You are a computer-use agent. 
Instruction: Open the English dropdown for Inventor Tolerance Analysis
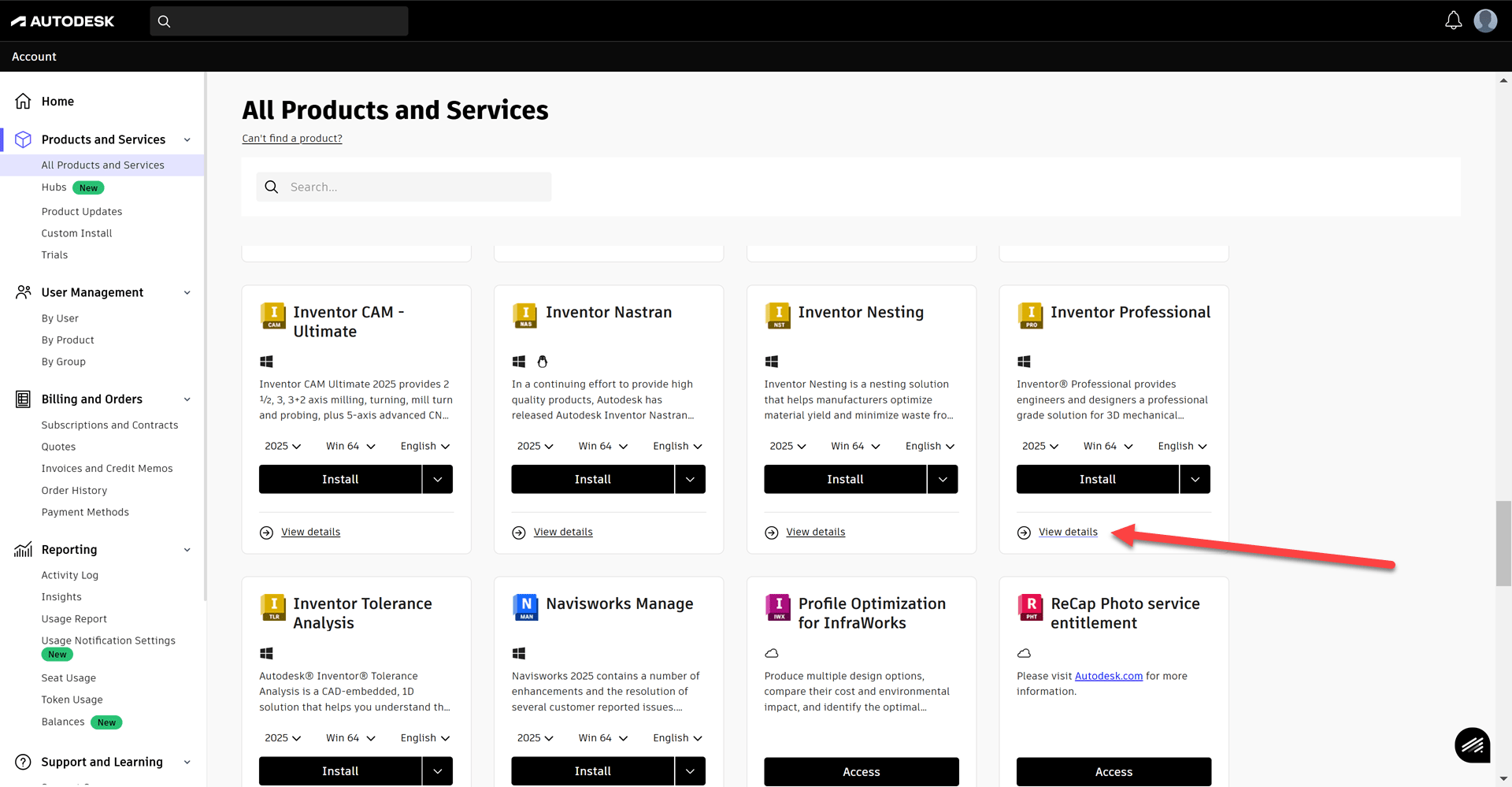point(425,738)
